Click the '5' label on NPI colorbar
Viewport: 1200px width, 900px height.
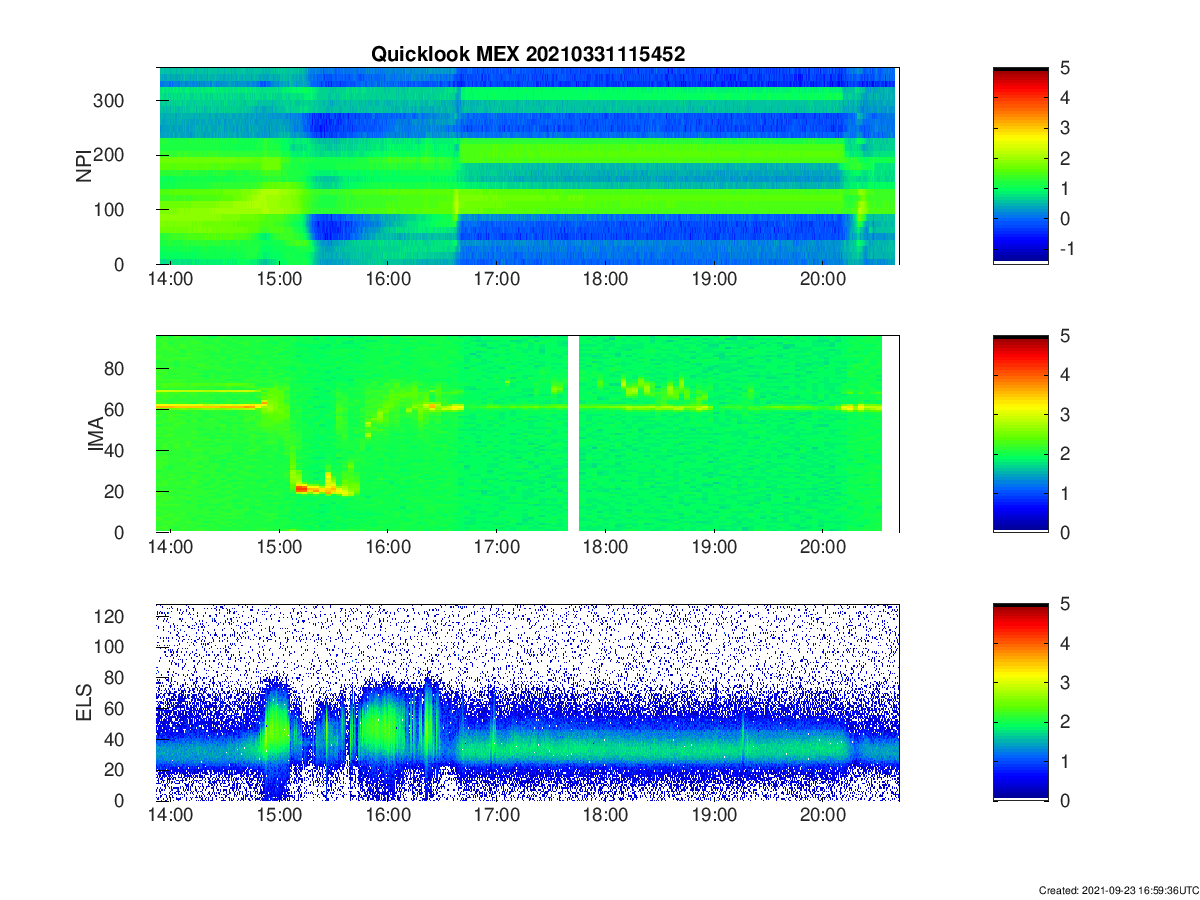click(1067, 68)
